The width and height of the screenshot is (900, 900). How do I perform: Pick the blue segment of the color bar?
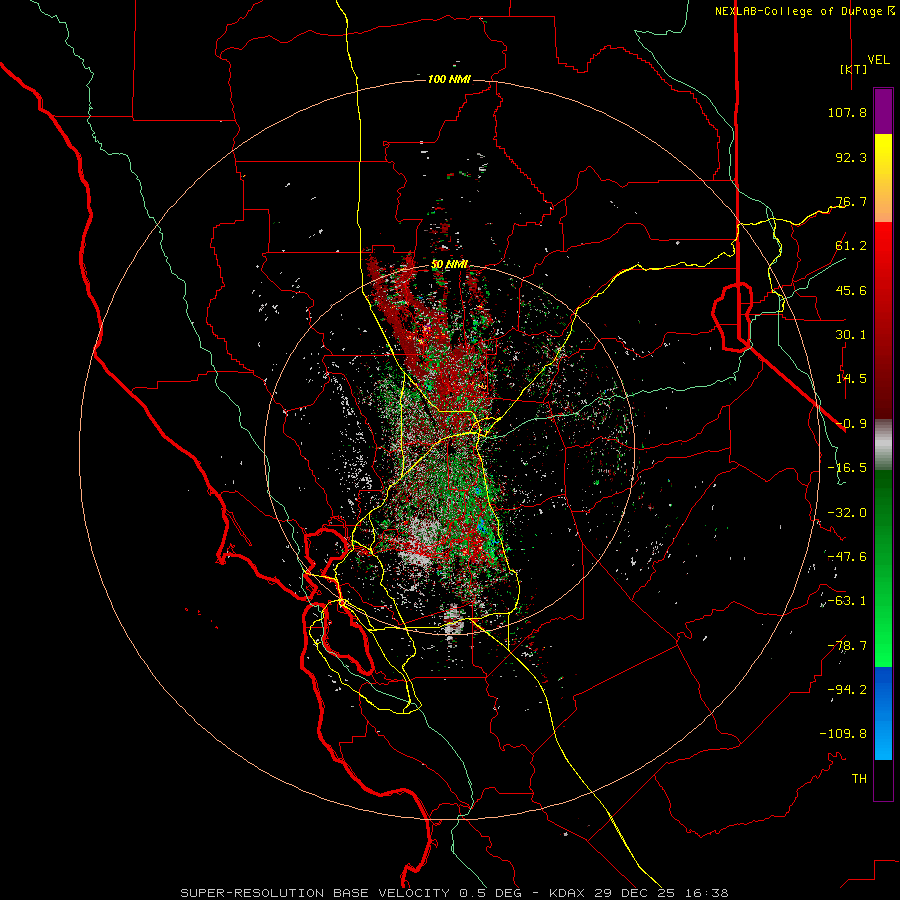coord(883,713)
